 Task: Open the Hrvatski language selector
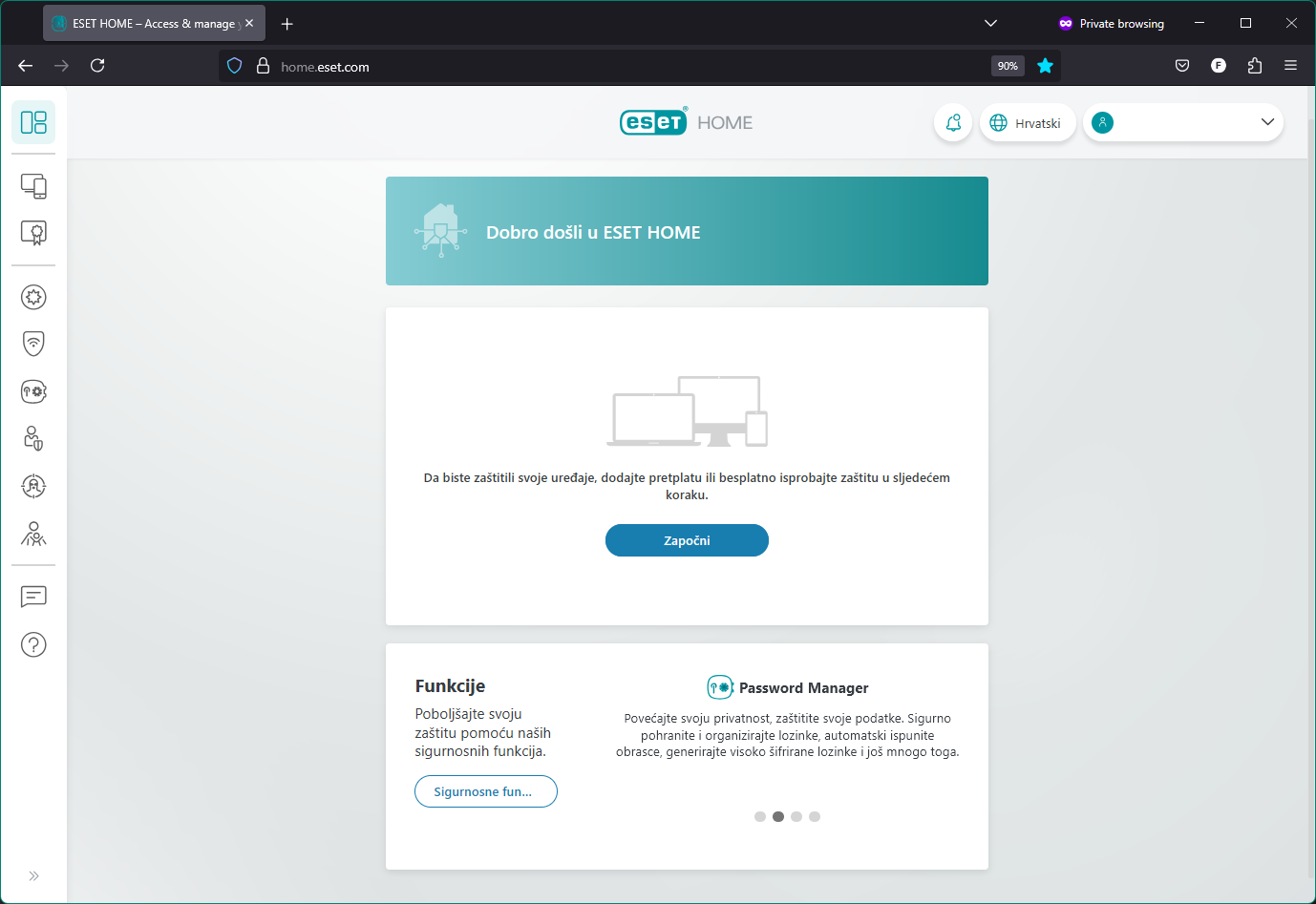1027,123
